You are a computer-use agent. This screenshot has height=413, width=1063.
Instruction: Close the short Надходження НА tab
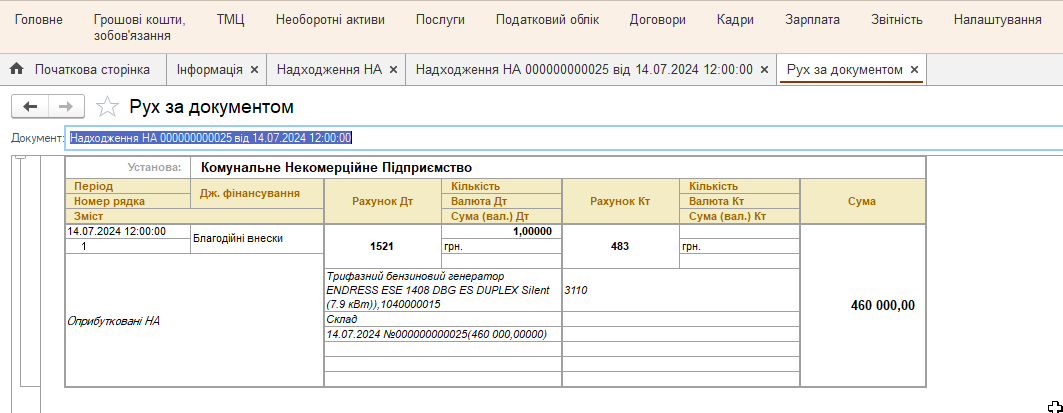[x=393, y=70]
